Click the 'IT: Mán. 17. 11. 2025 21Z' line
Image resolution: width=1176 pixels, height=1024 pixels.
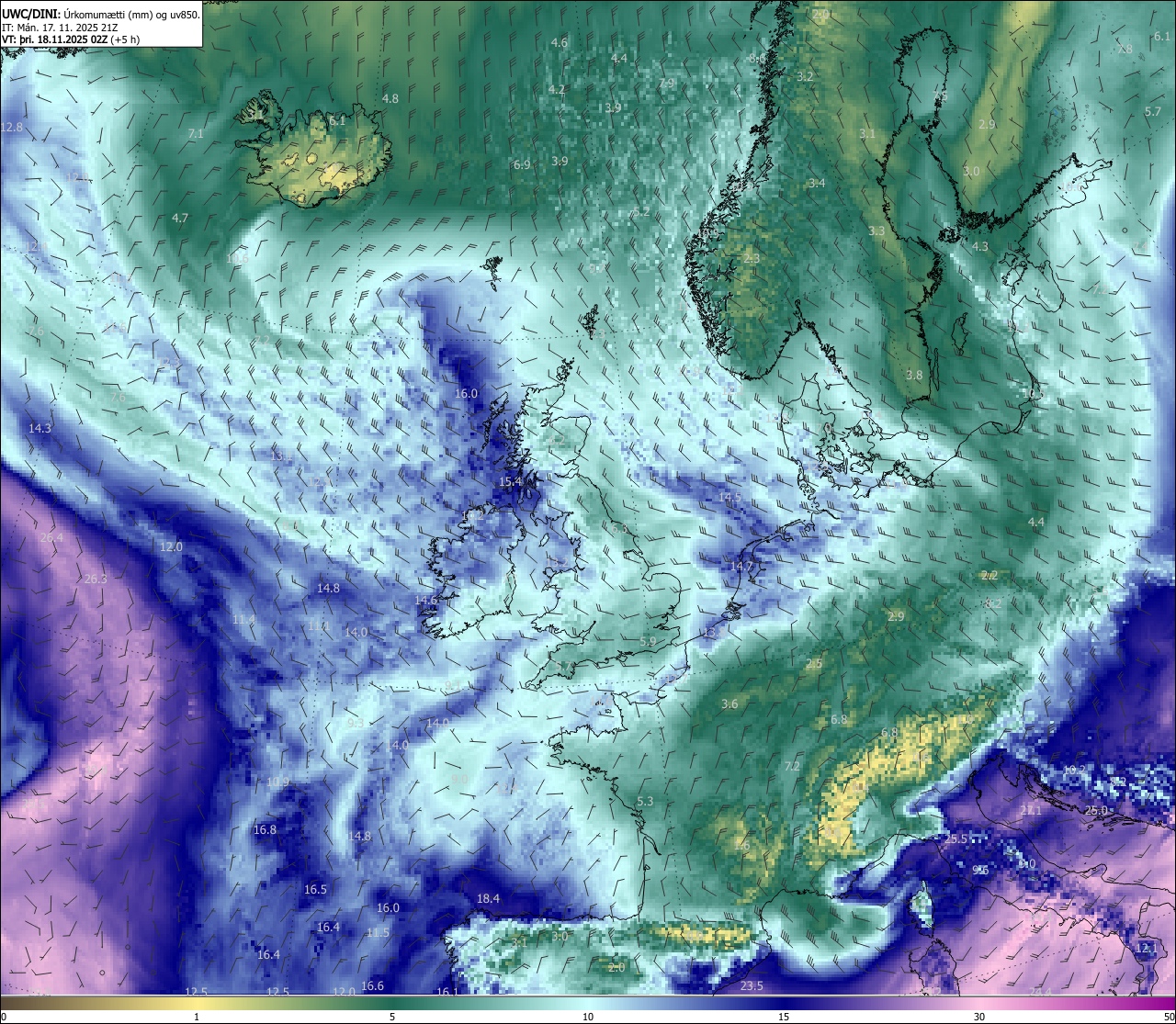point(60,28)
